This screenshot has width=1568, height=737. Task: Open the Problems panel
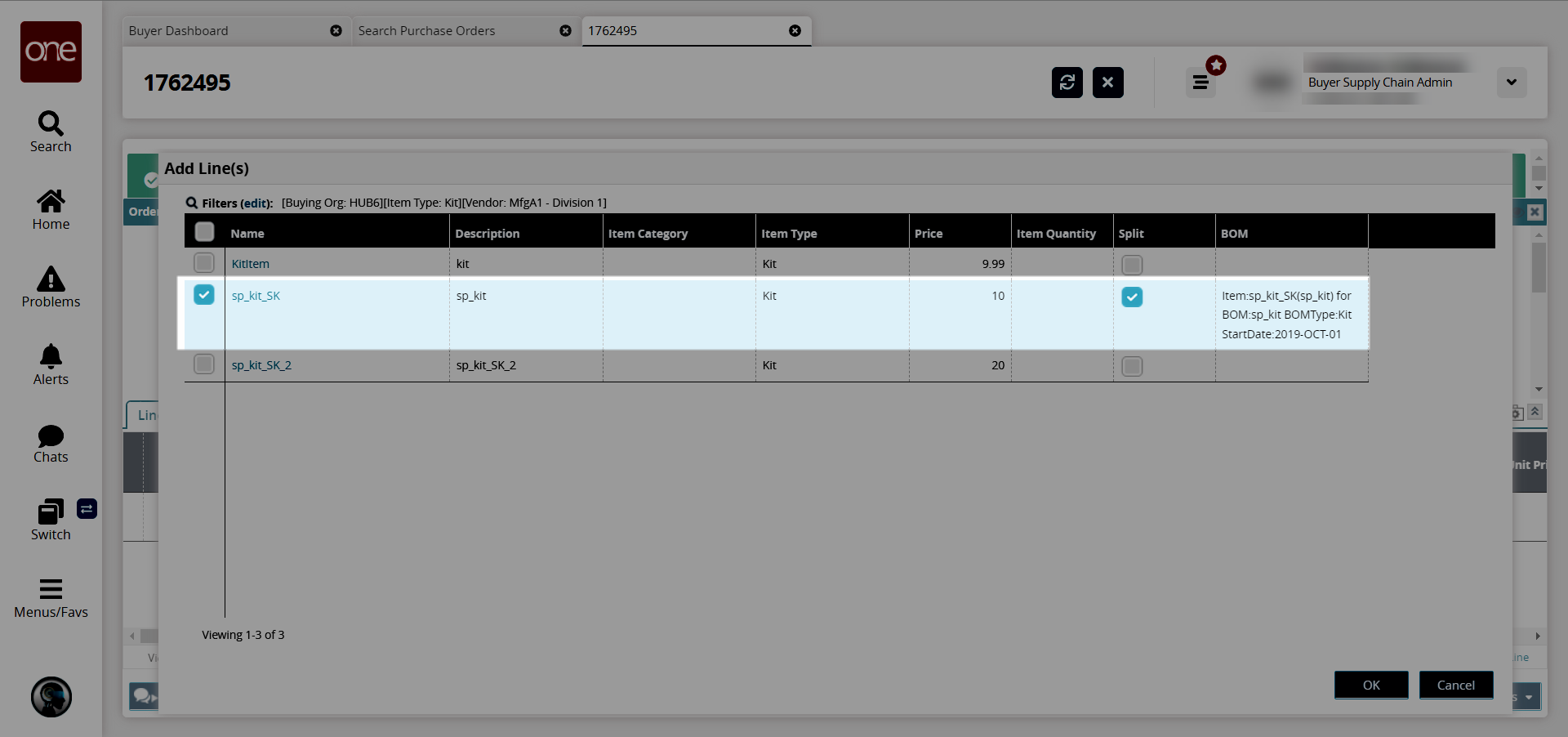tap(51, 288)
